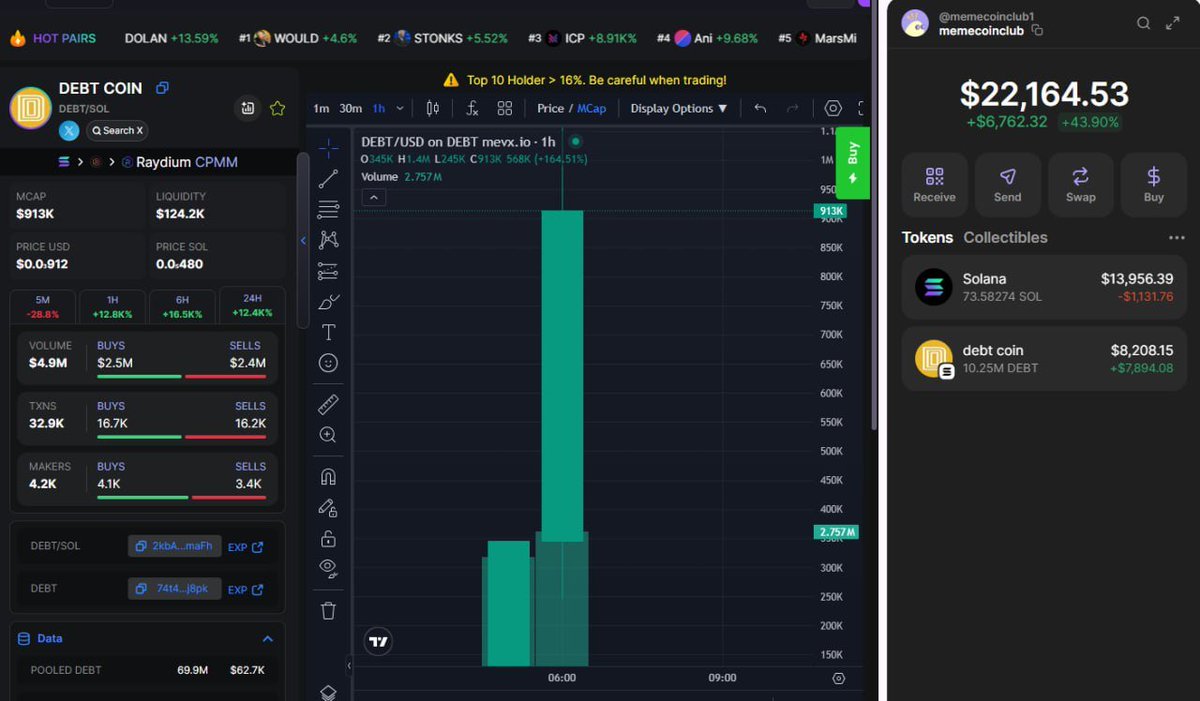Open chart time axis settings gear
The width and height of the screenshot is (1200, 701).
[839, 678]
